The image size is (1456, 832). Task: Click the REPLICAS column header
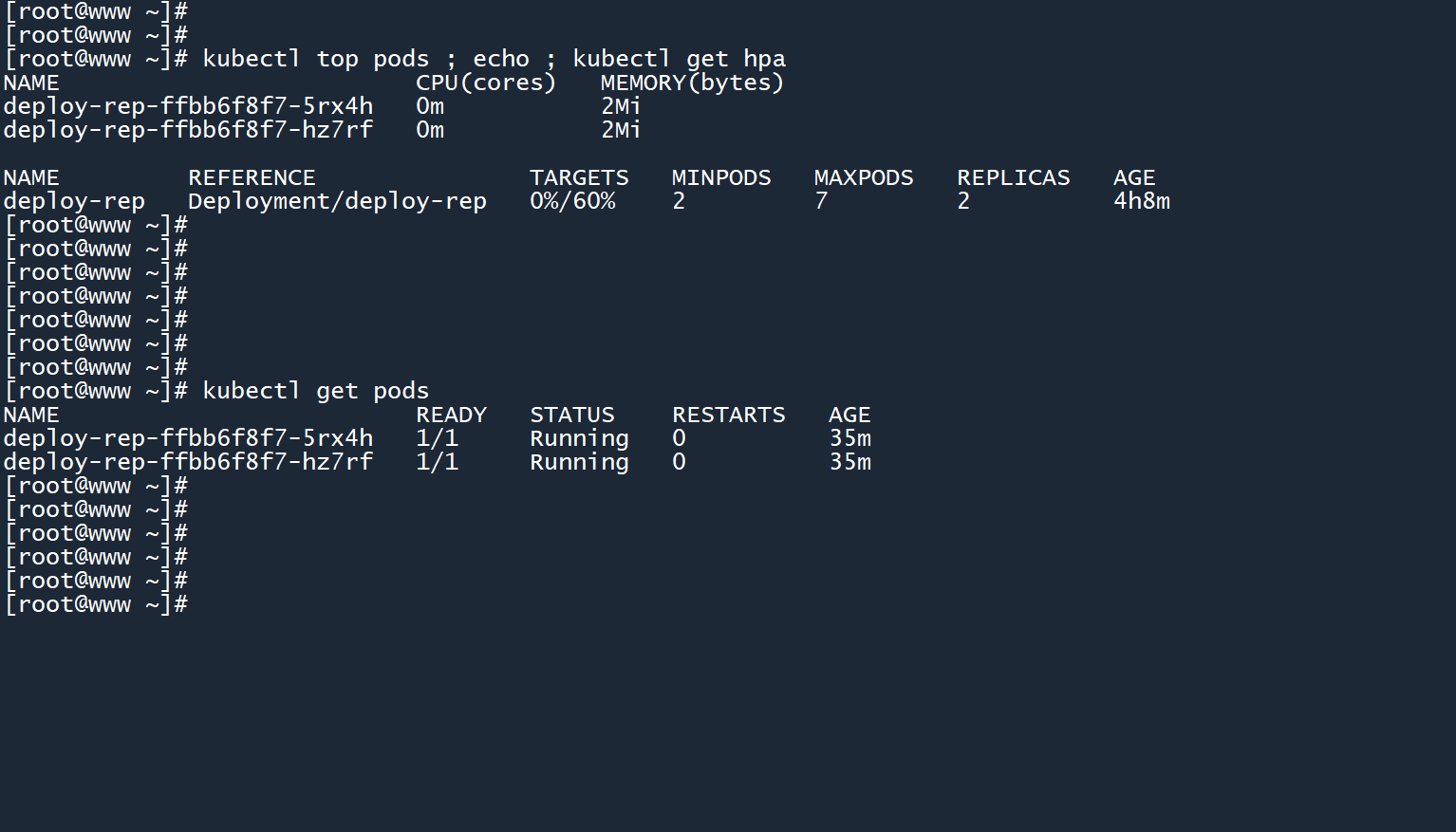(1013, 177)
